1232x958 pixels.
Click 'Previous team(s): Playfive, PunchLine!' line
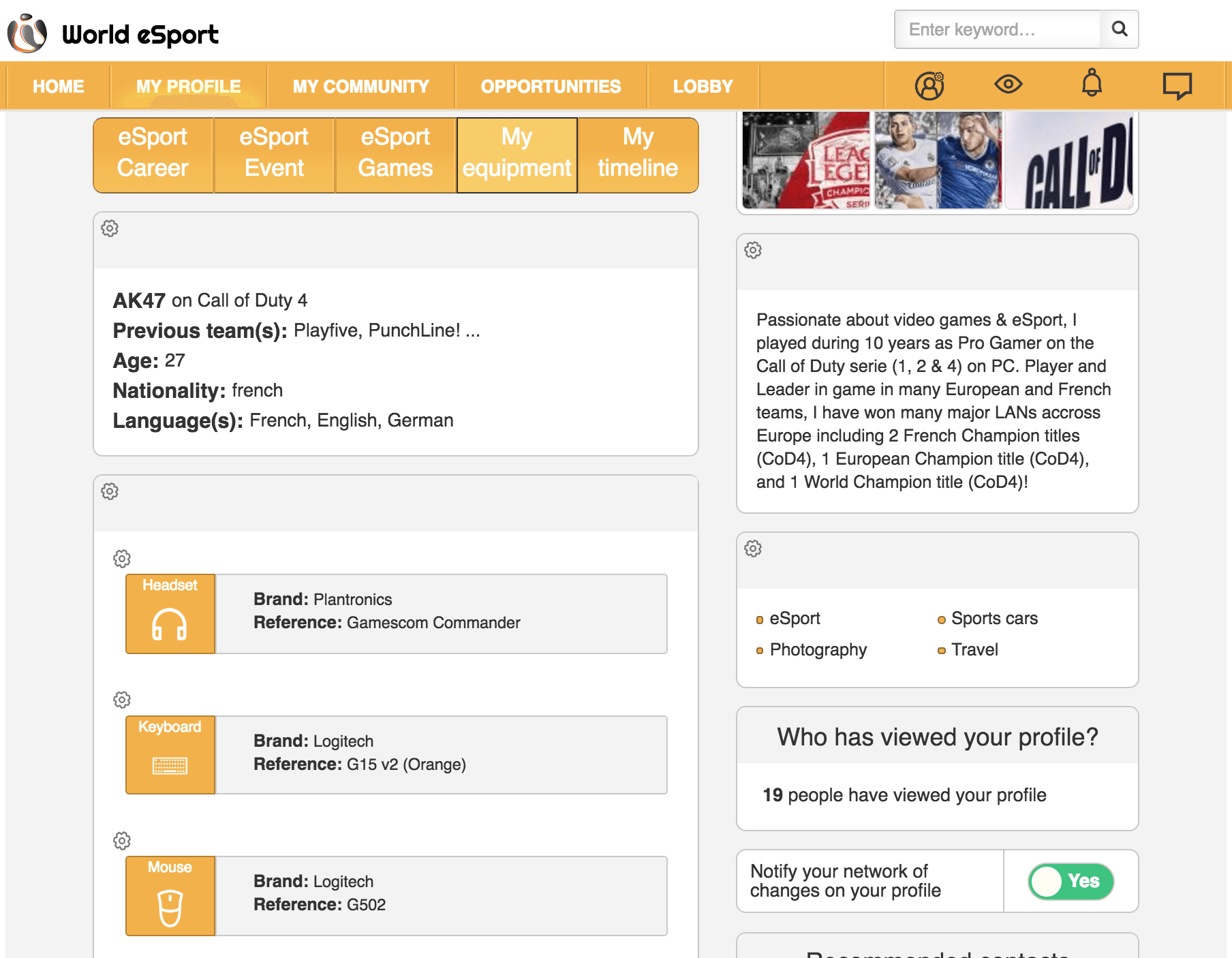point(296,330)
